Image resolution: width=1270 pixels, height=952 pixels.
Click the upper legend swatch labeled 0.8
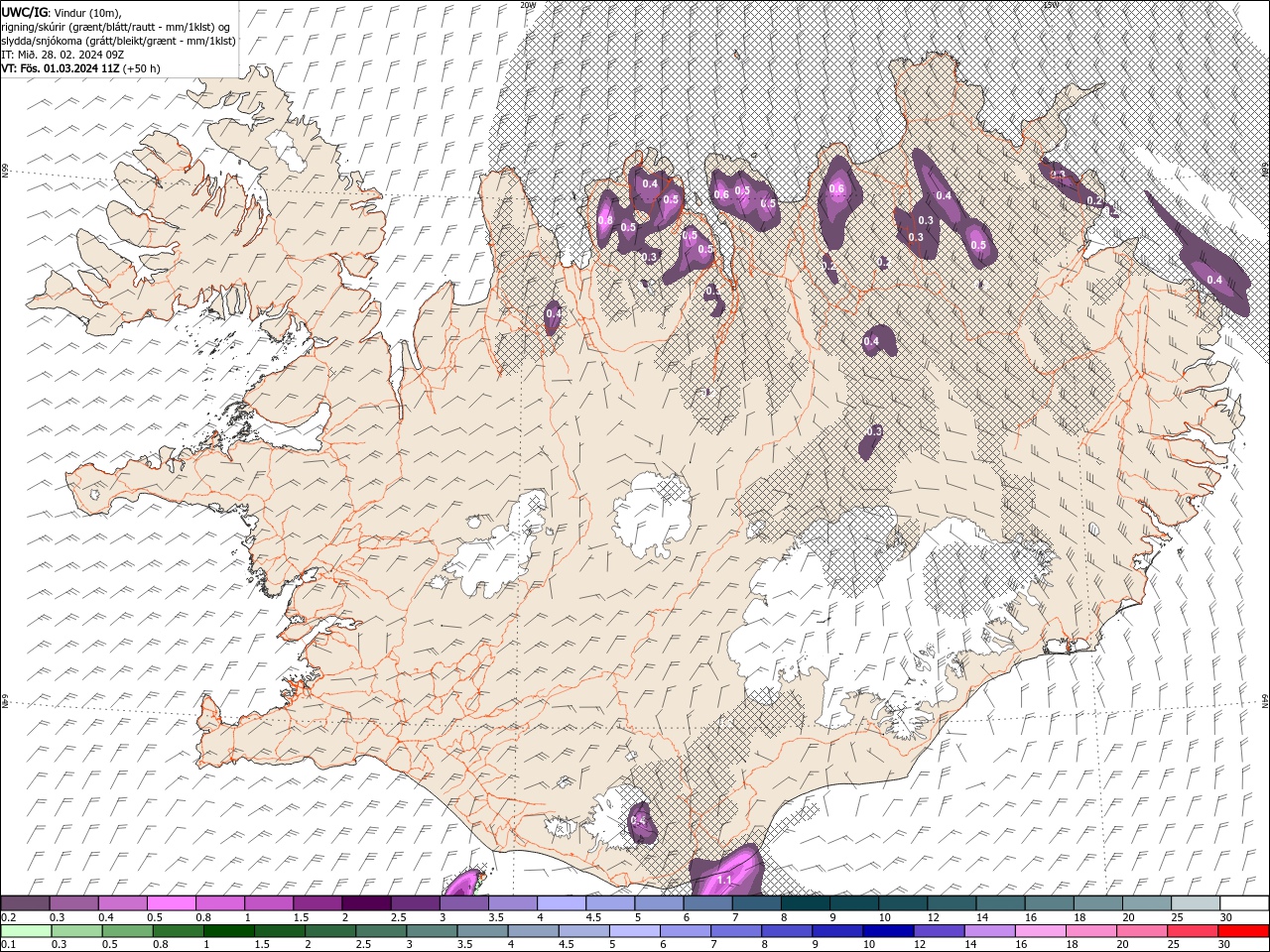[220, 903]
